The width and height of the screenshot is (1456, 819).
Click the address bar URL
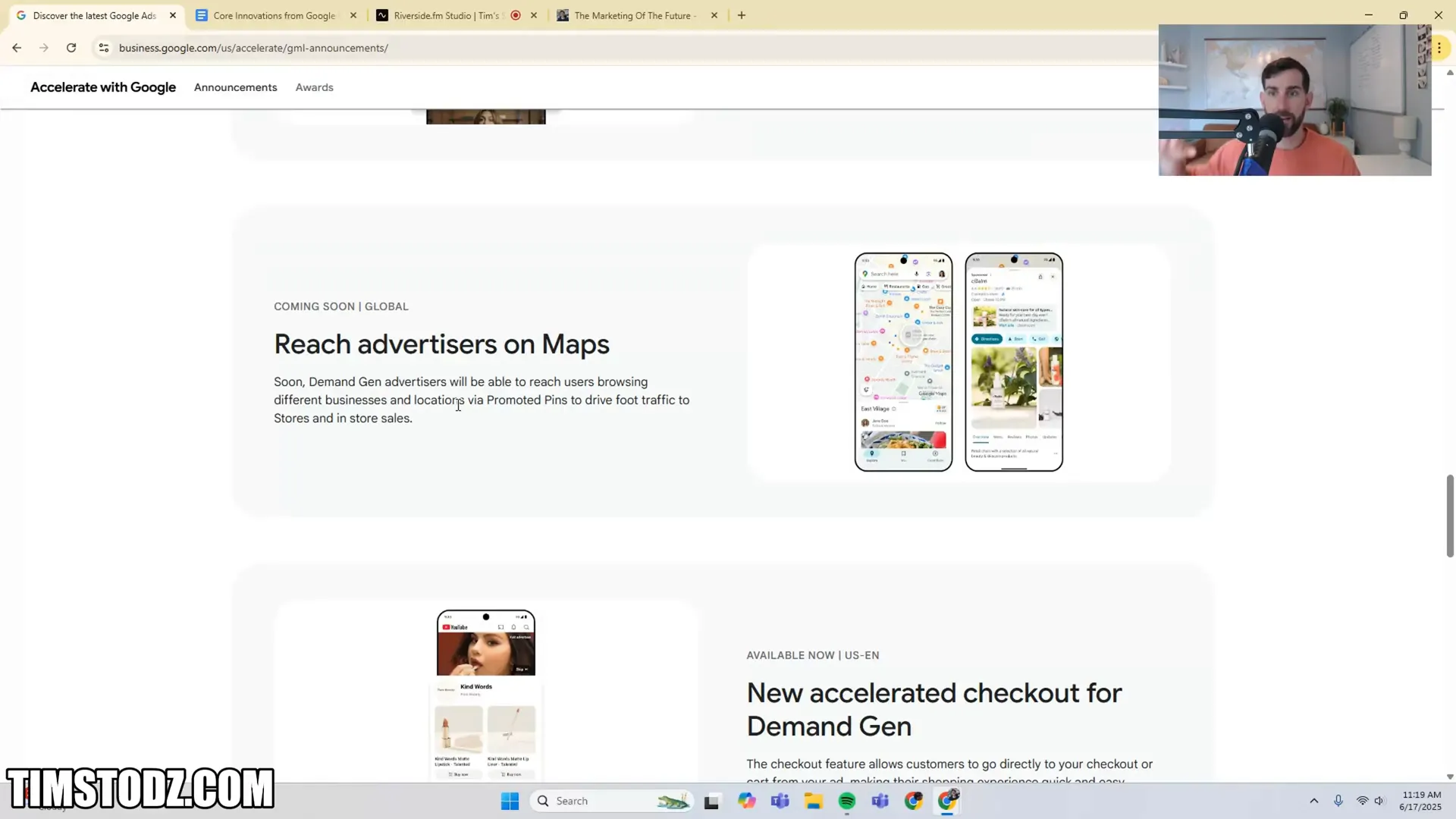click(253, 48)
